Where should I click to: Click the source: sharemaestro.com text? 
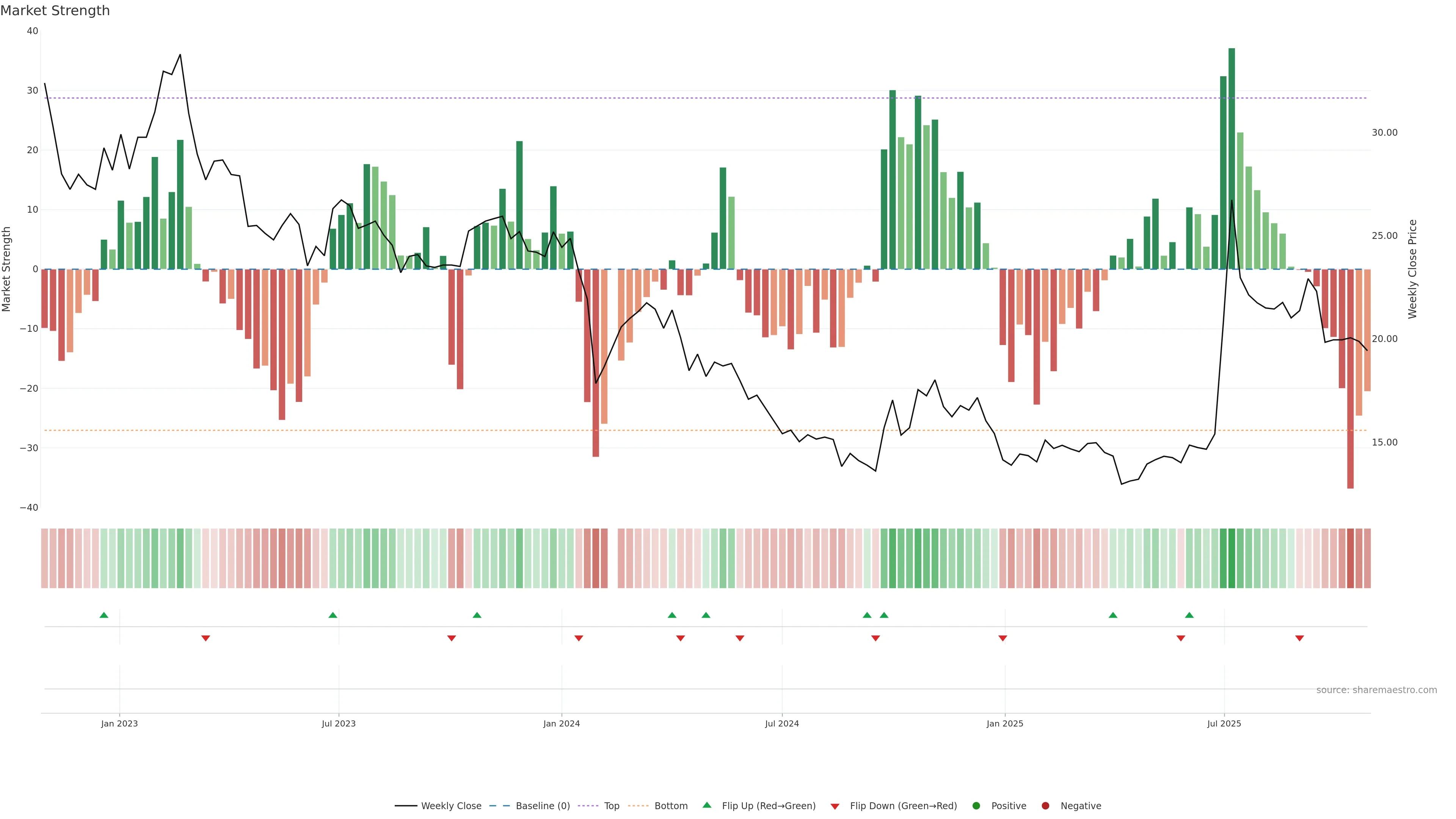tap(1376, 690)
